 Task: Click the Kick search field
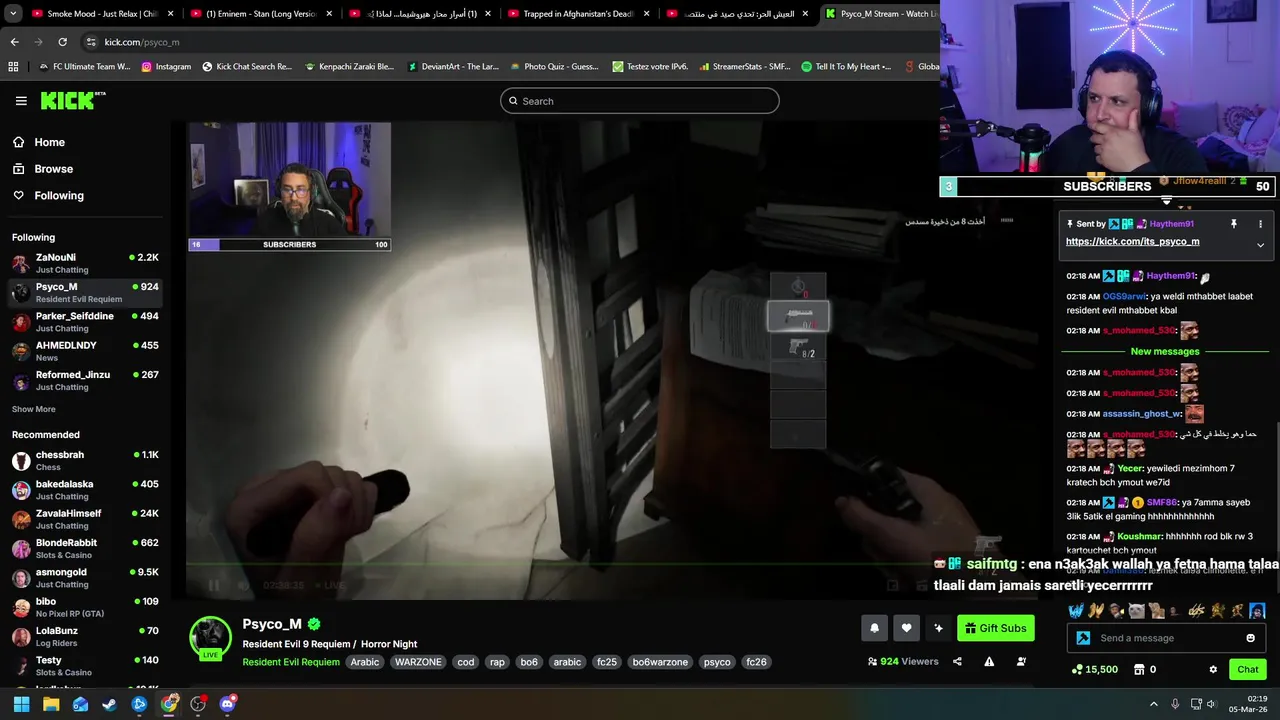[640, 101]
